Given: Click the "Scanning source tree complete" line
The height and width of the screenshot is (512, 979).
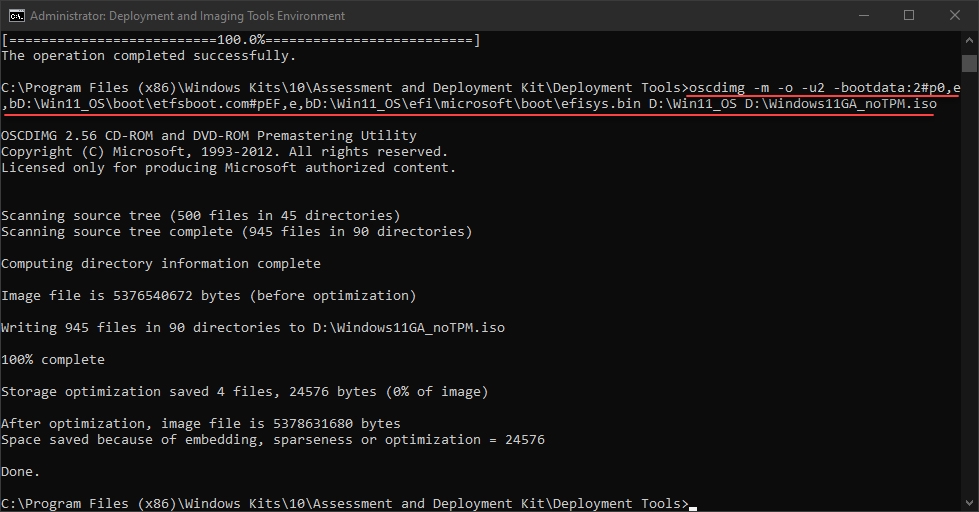Looking at the screenshot, I should pos(237,232).
